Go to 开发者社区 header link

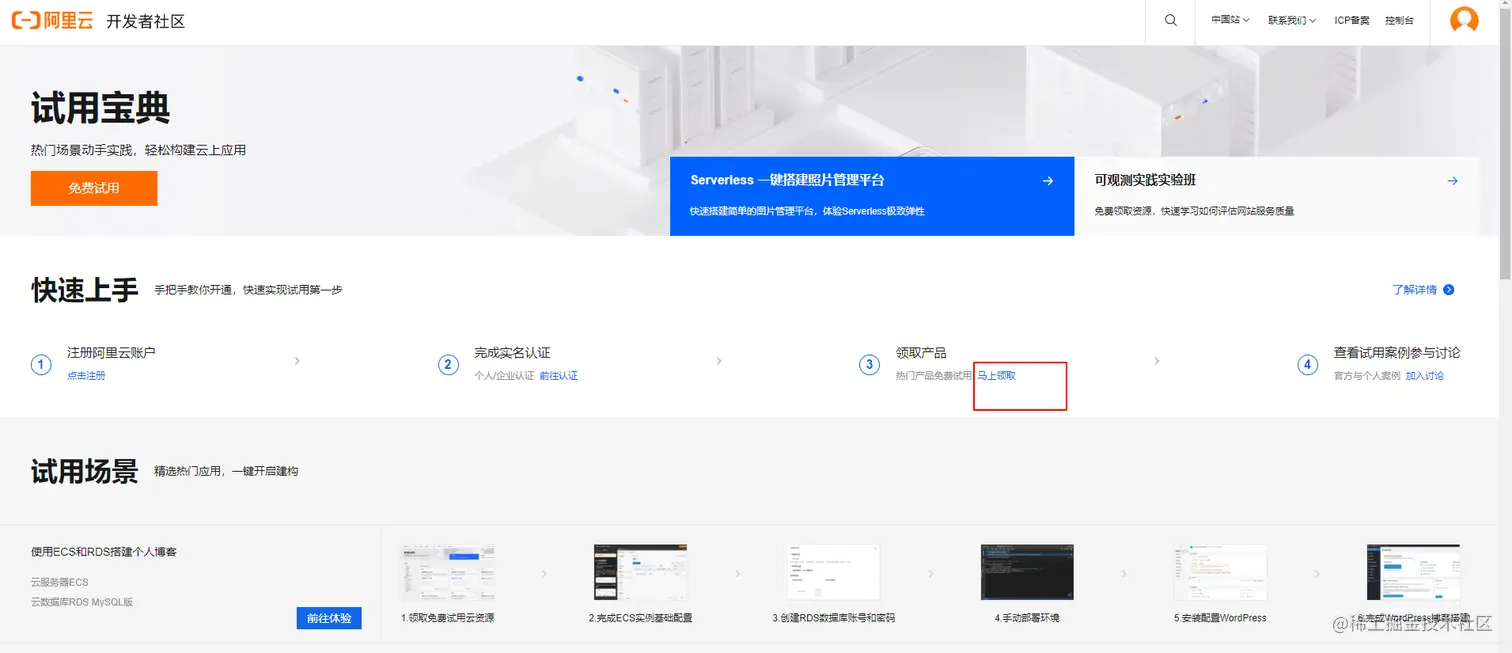[x=146, y=21]
